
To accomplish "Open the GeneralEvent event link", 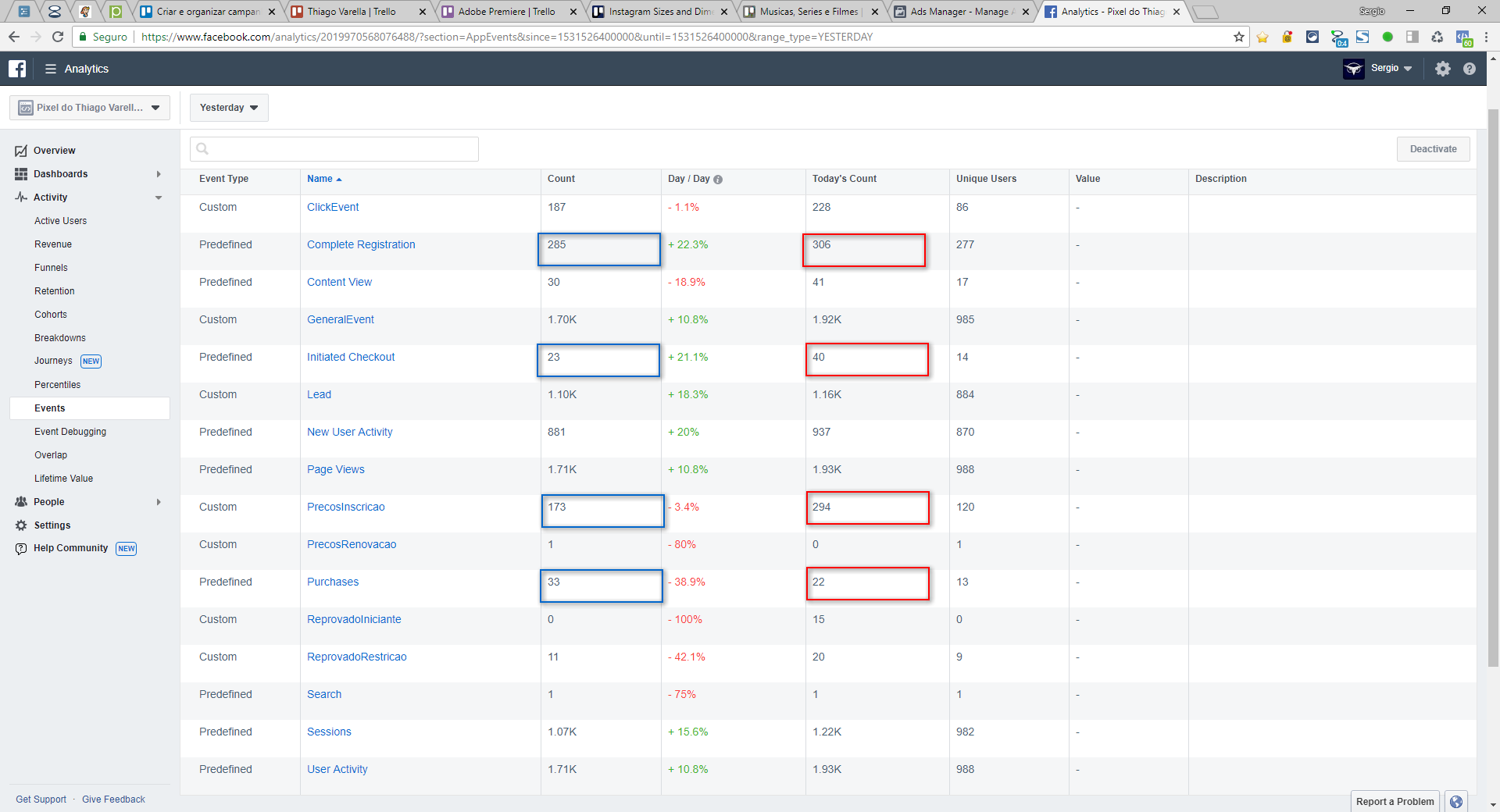I will 341,319.
